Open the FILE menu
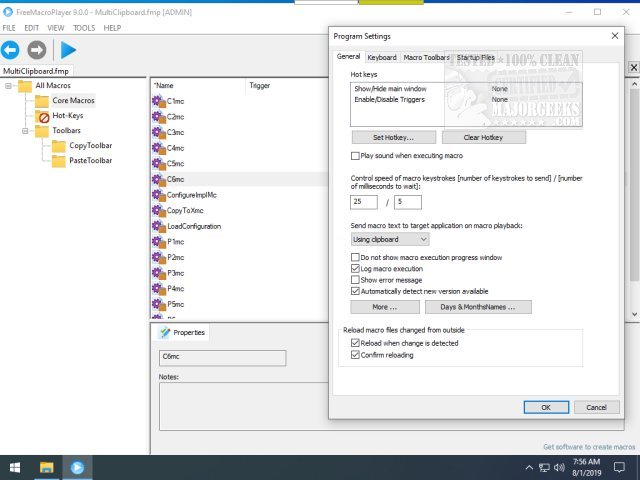 click(x=9, y=28)
